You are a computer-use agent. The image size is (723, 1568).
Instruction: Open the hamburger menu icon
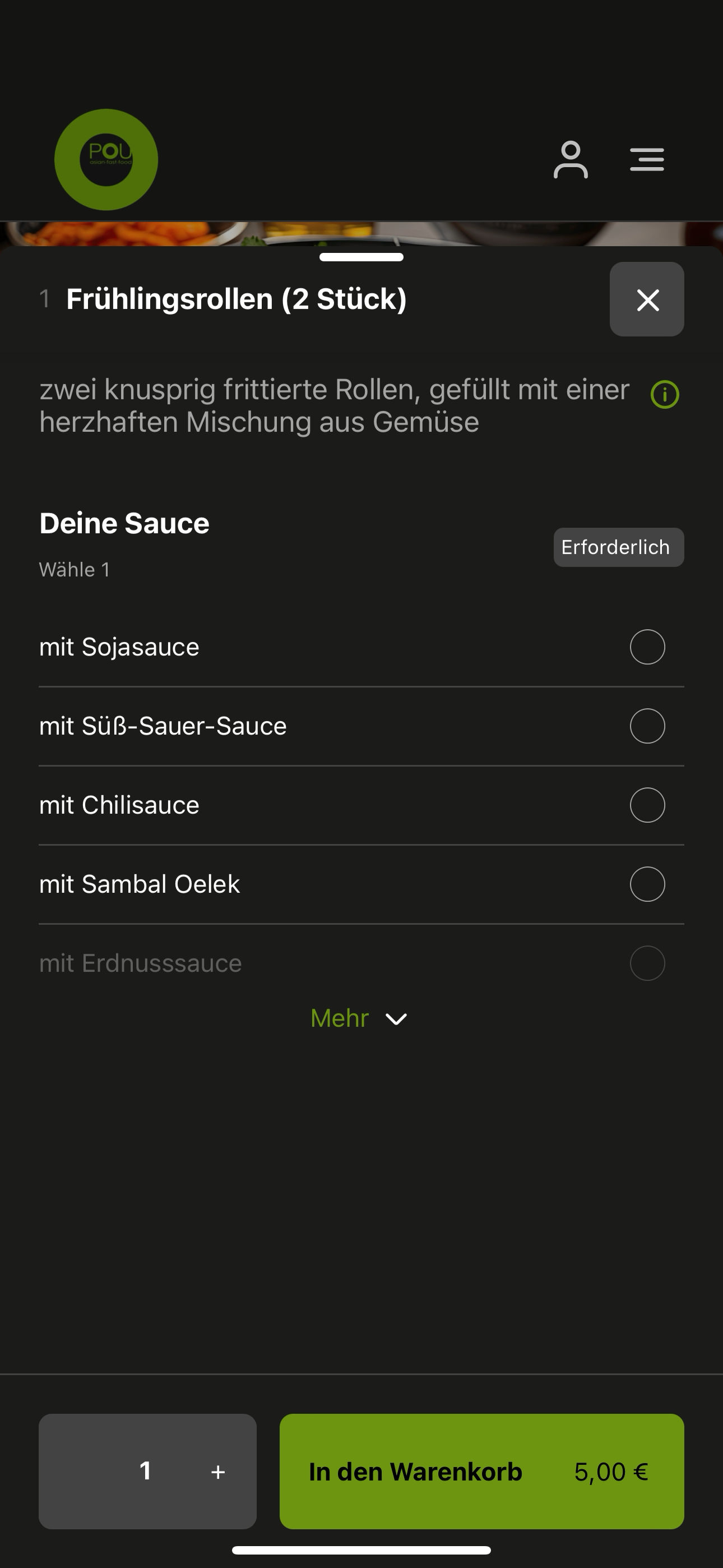647,159
